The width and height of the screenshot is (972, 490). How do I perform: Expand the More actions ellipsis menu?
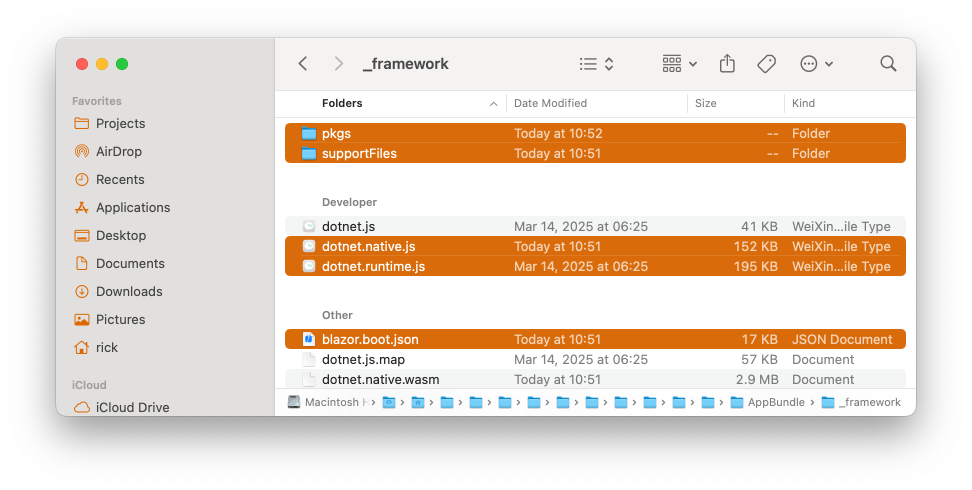pos(816,64)
